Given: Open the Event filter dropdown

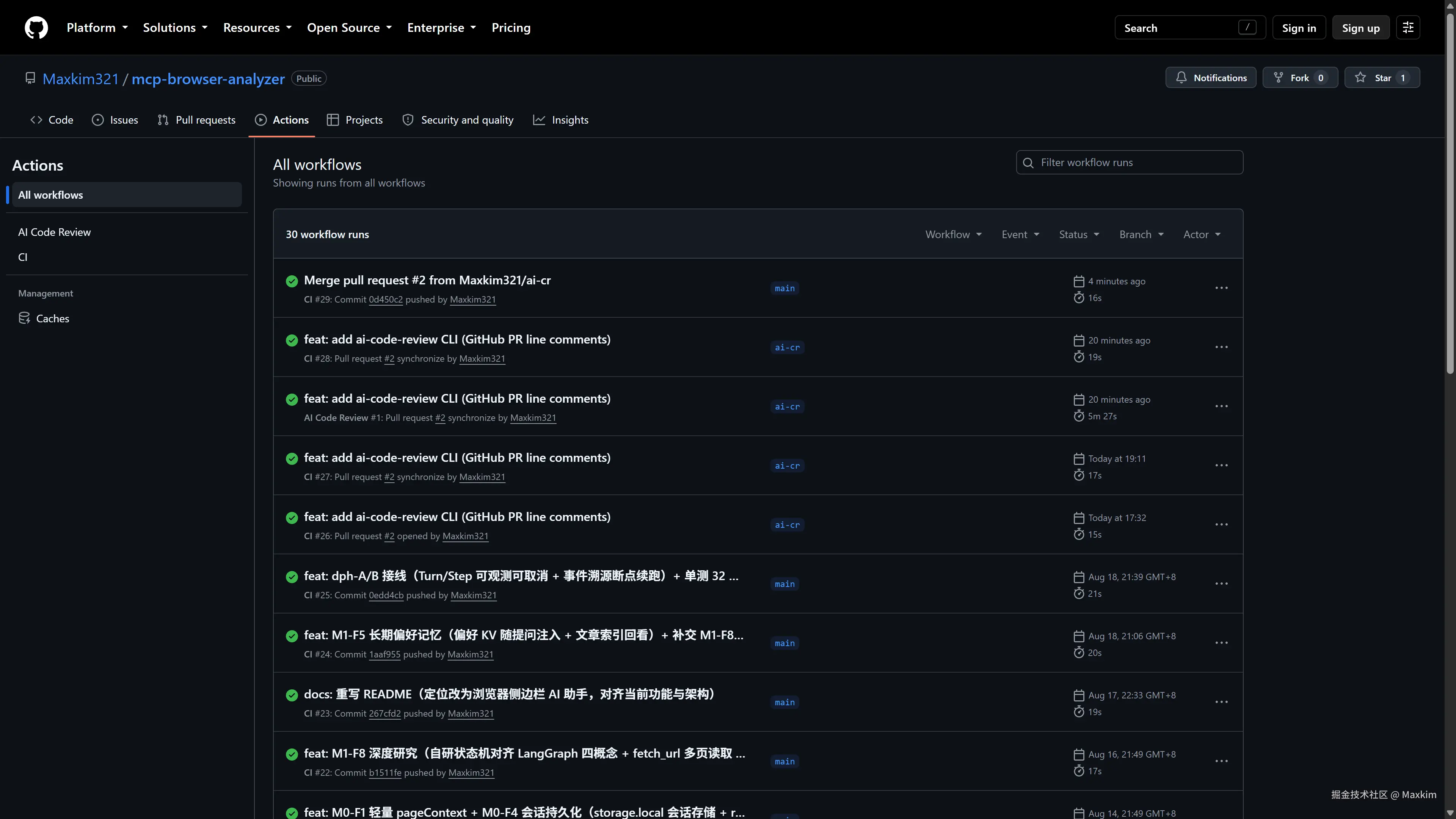Looking at the screenshot, I should click(1020, 235).
